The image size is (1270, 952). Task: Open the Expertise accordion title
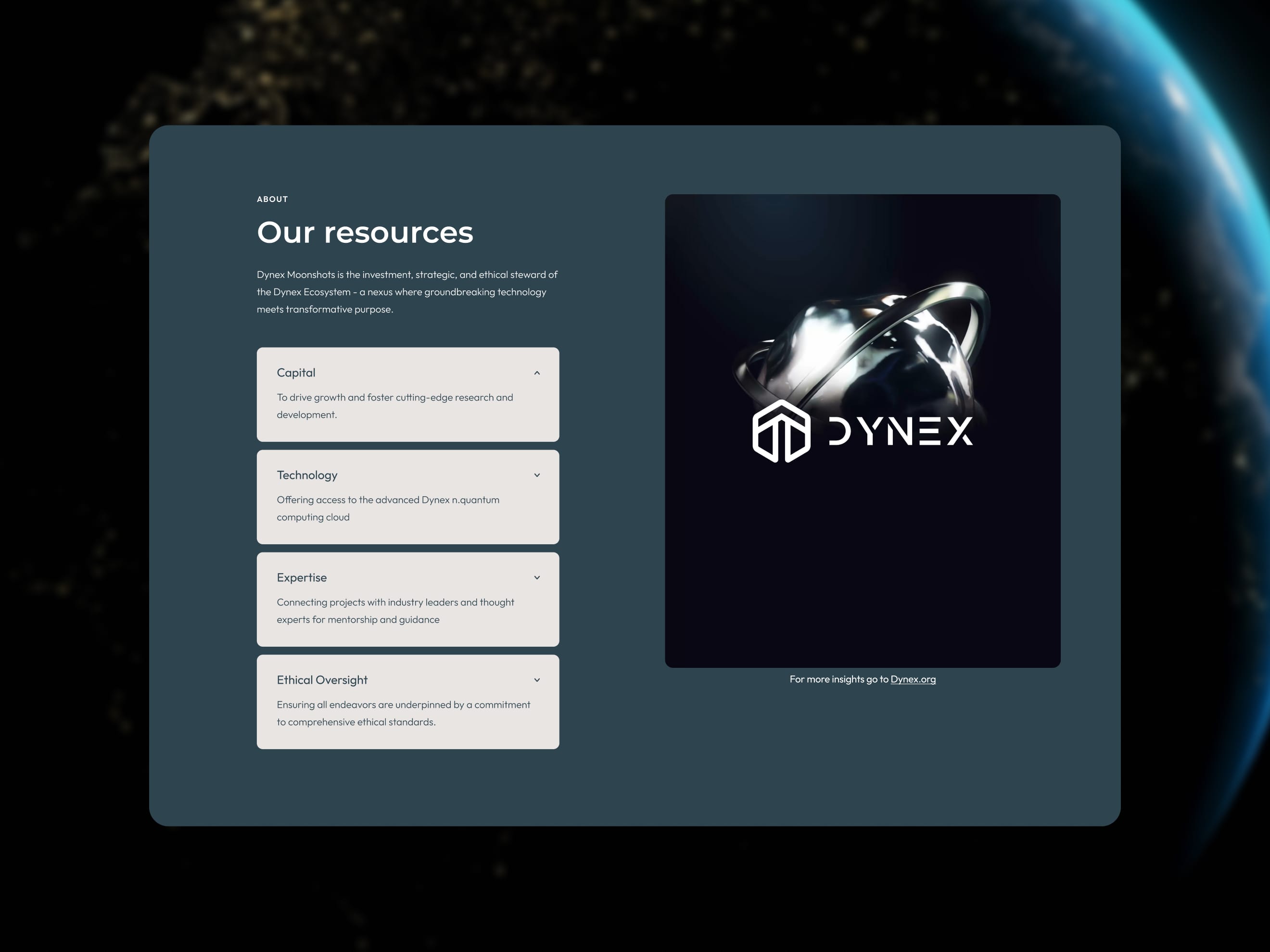tap(302, 577)
